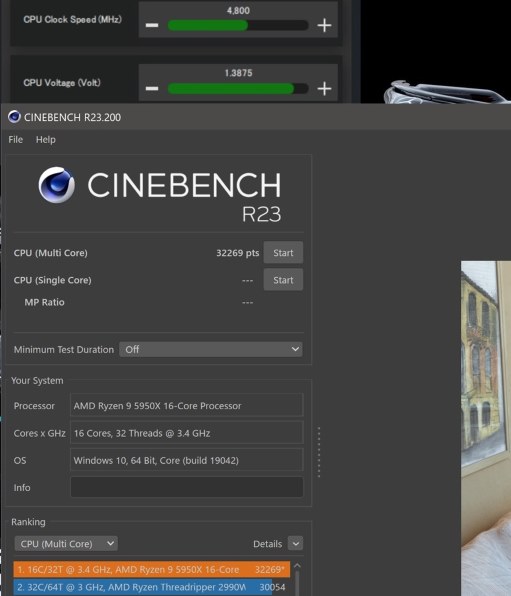Viewport: 511px width, 596px height.
Task: Increase CPU Voltage with plus button
Action: [324, 89]
